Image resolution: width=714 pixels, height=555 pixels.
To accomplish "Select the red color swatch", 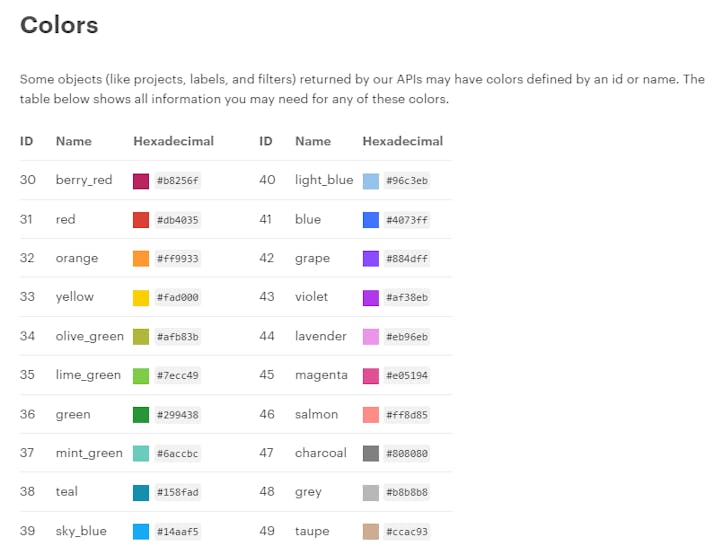I will 141,220.
